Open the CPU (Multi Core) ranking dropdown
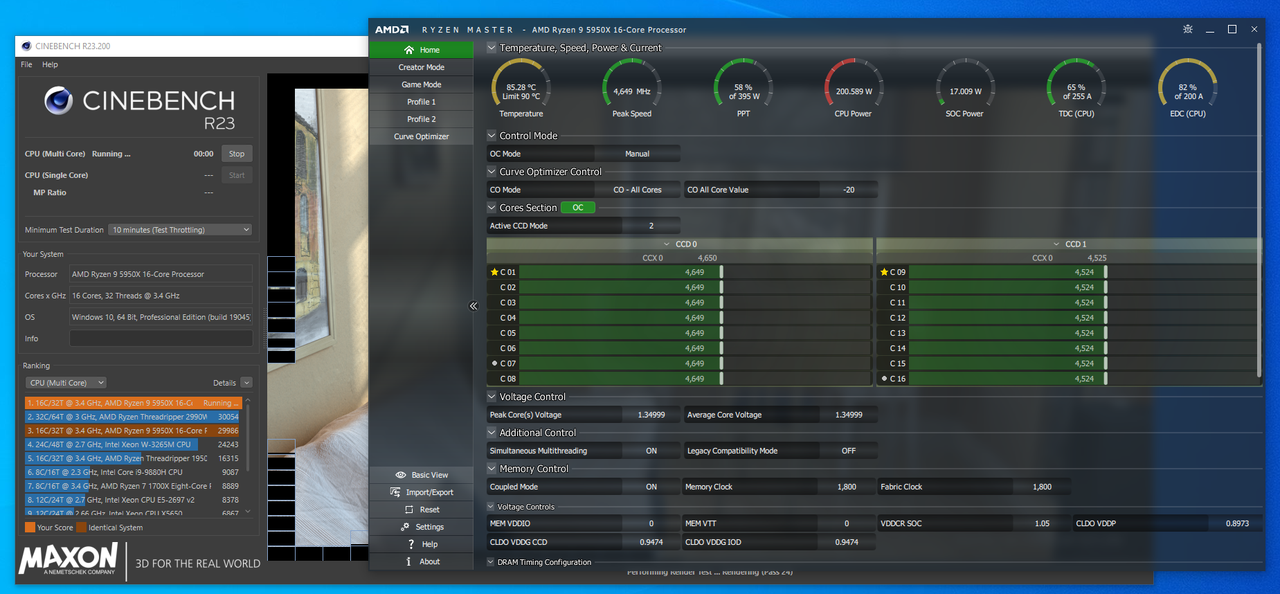Viewport: 1280px width, 594px height. 66,383
